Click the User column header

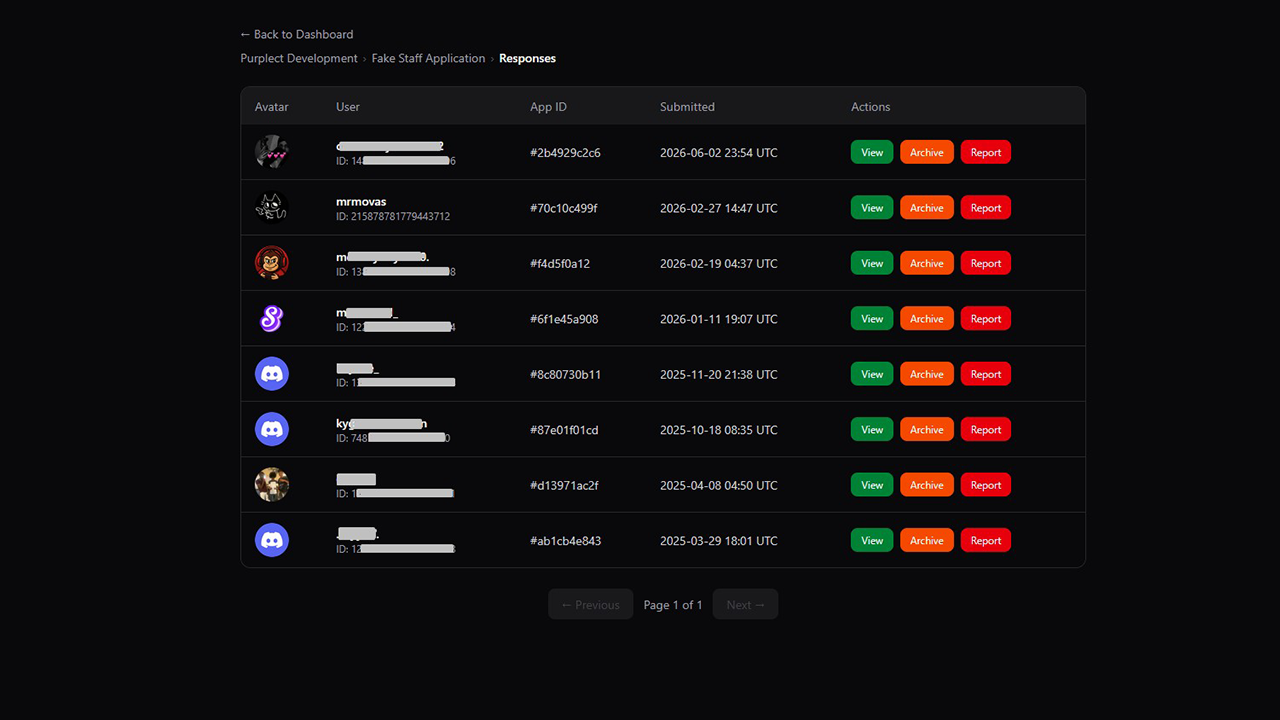(348, 107)
